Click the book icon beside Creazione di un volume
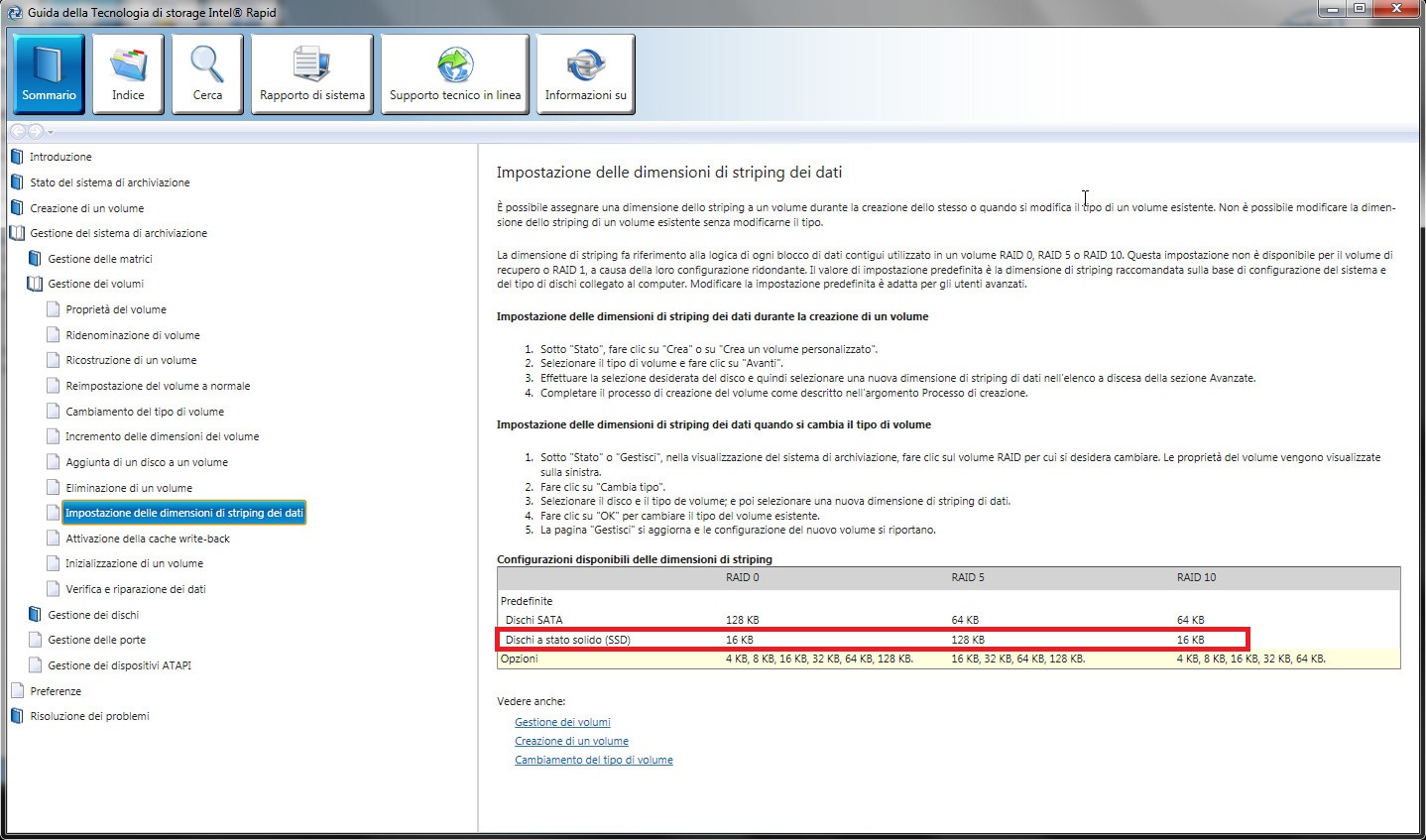The height and width of the screenshot is (840, 1426). coord(16,208)
